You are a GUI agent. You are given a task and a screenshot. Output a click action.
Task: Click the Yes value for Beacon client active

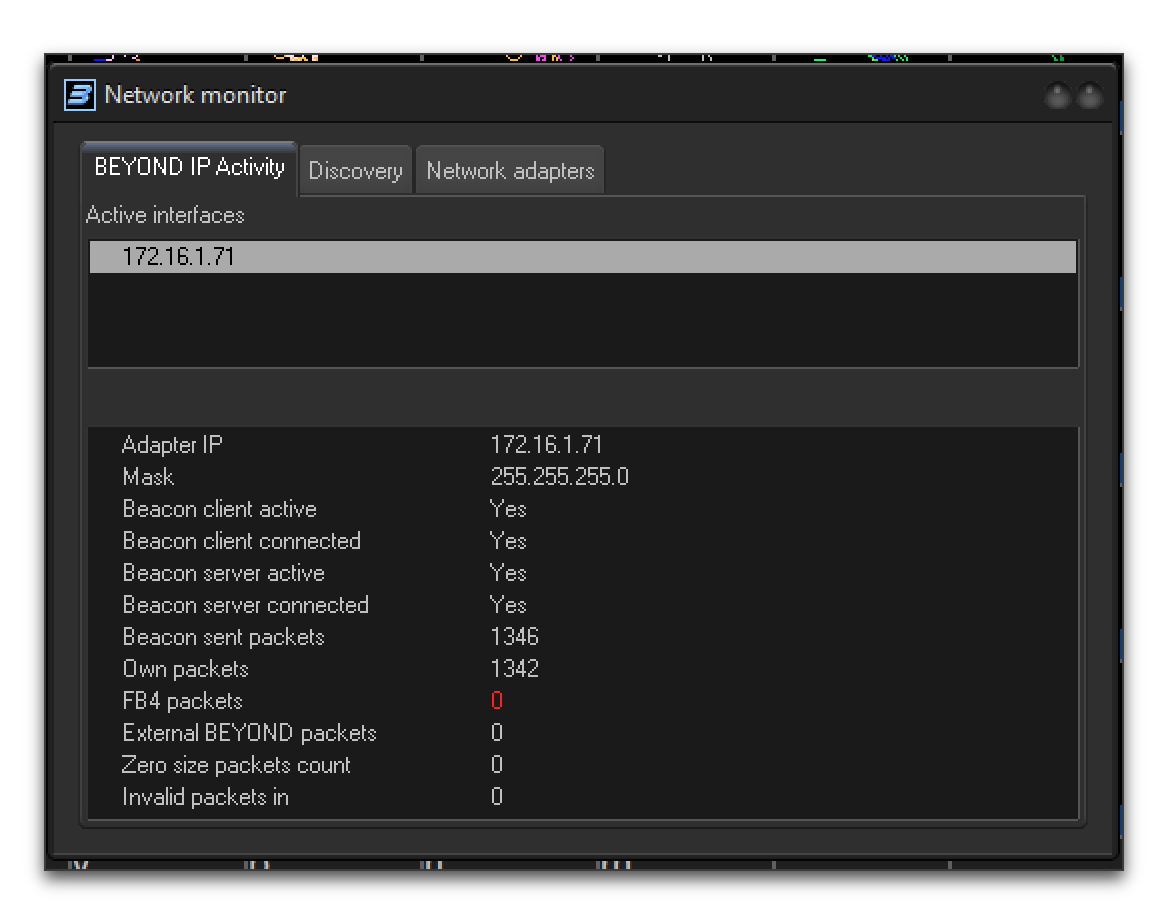[x=508, y=509]
